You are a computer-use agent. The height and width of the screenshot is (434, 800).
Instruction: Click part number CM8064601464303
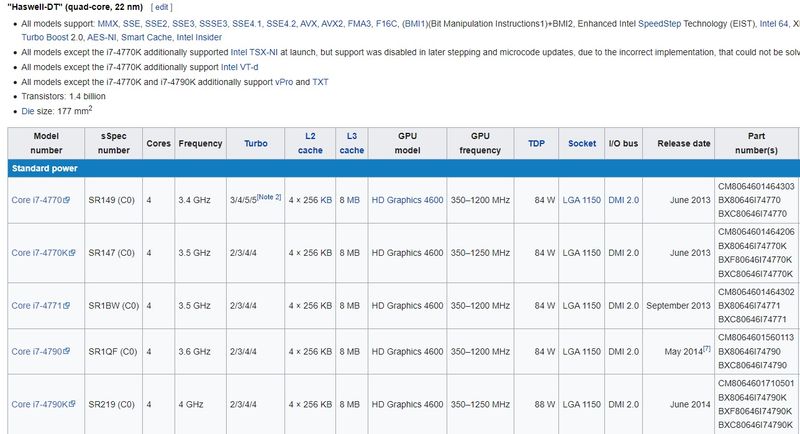[x=756, y=186]
